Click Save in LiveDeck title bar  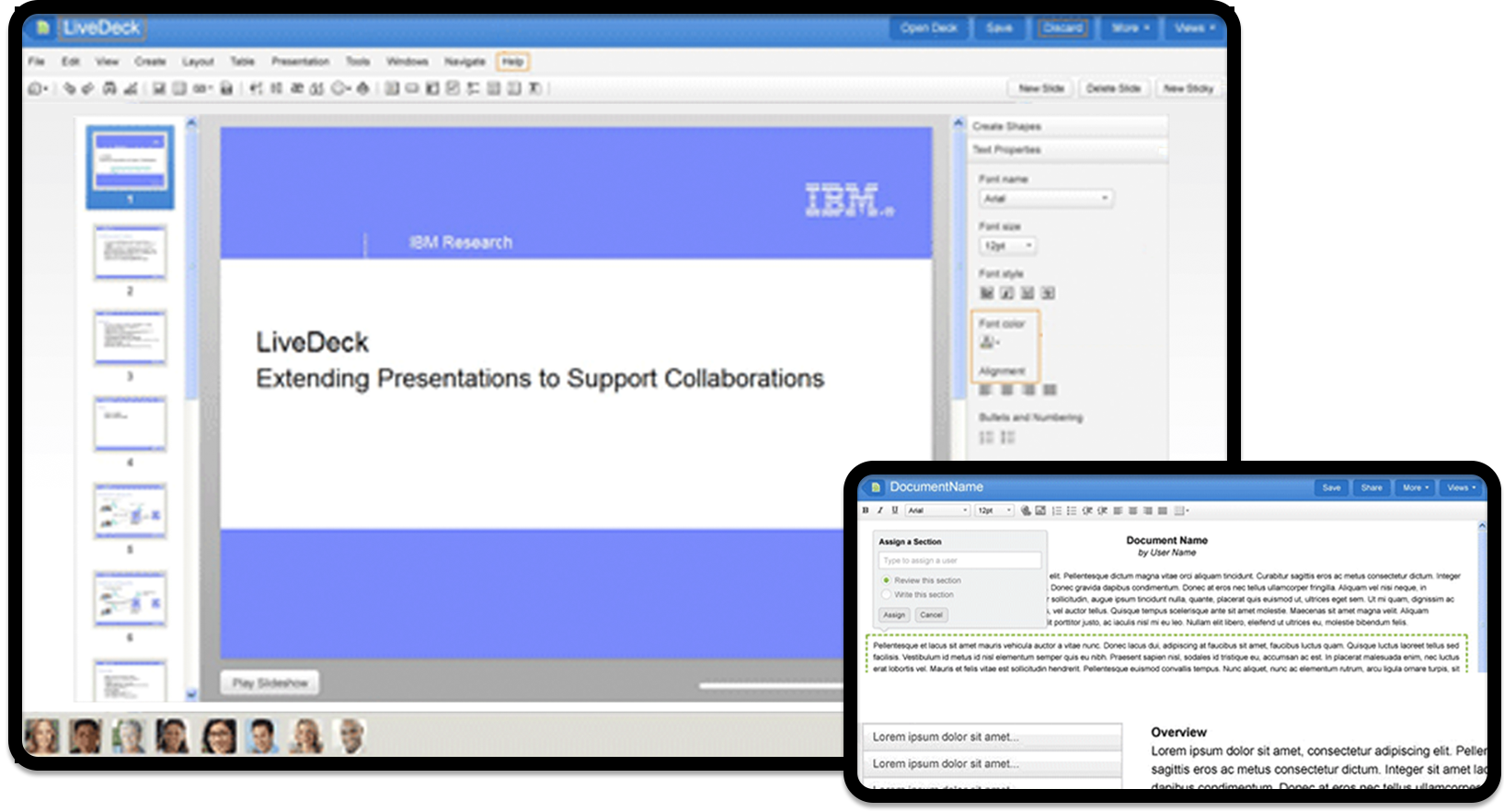click(x=1000, y=28)
